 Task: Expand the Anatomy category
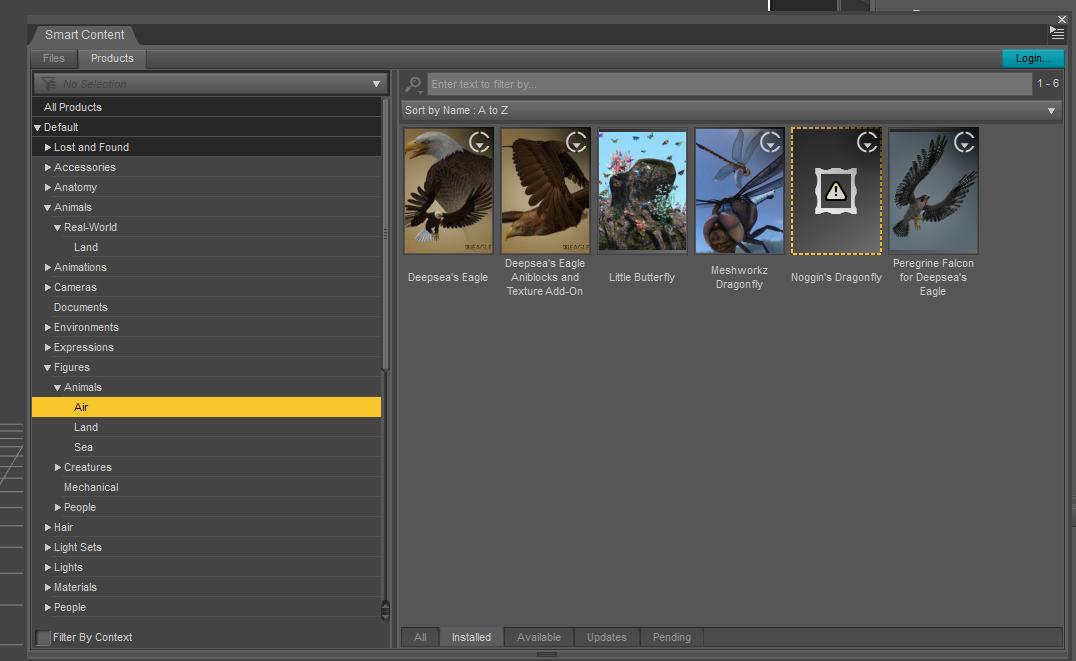pyautogui.click(x=48, y=187)
